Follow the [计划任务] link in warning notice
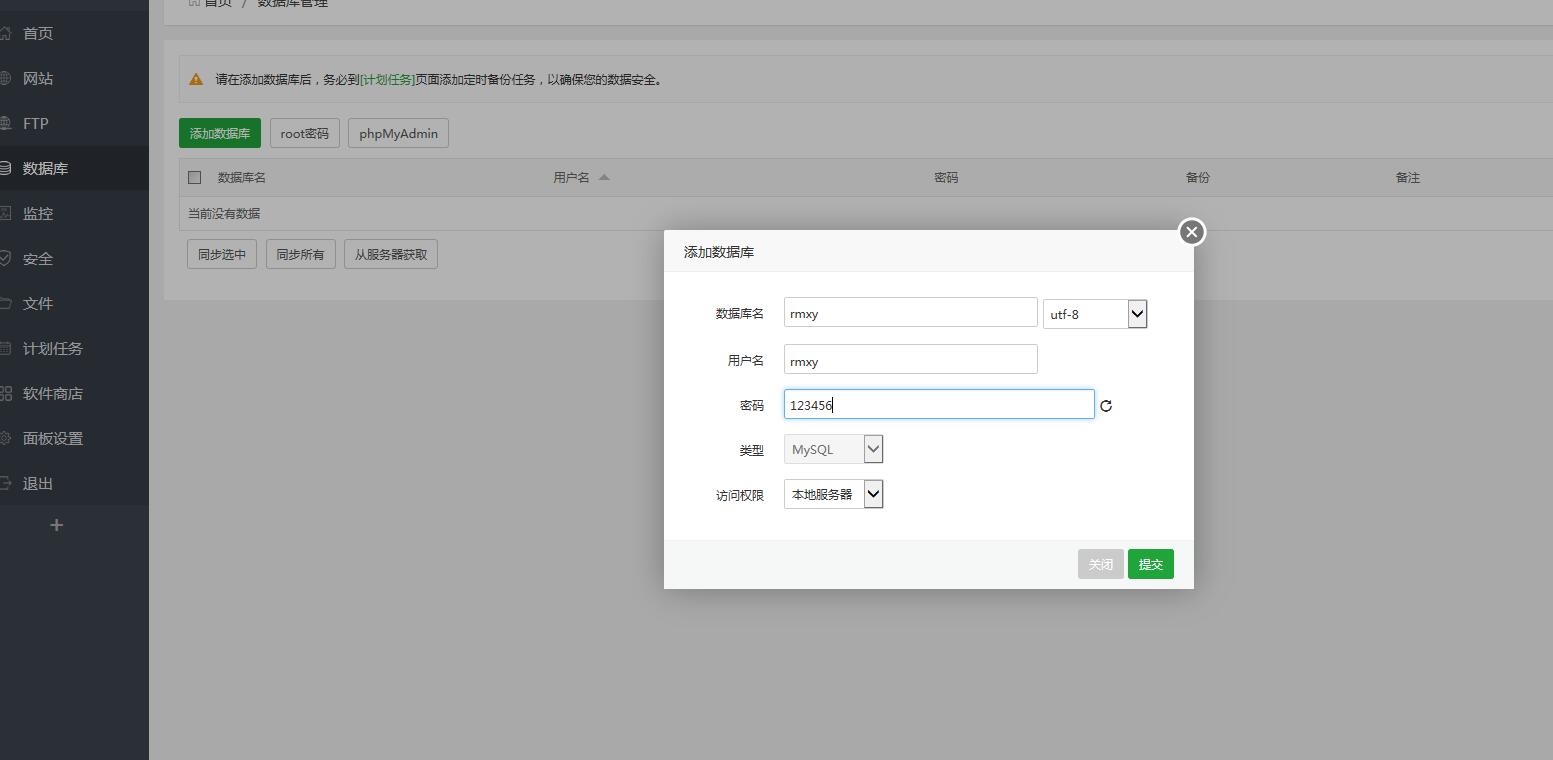This screenshot has width=1553, height=760. pos(387,80)
